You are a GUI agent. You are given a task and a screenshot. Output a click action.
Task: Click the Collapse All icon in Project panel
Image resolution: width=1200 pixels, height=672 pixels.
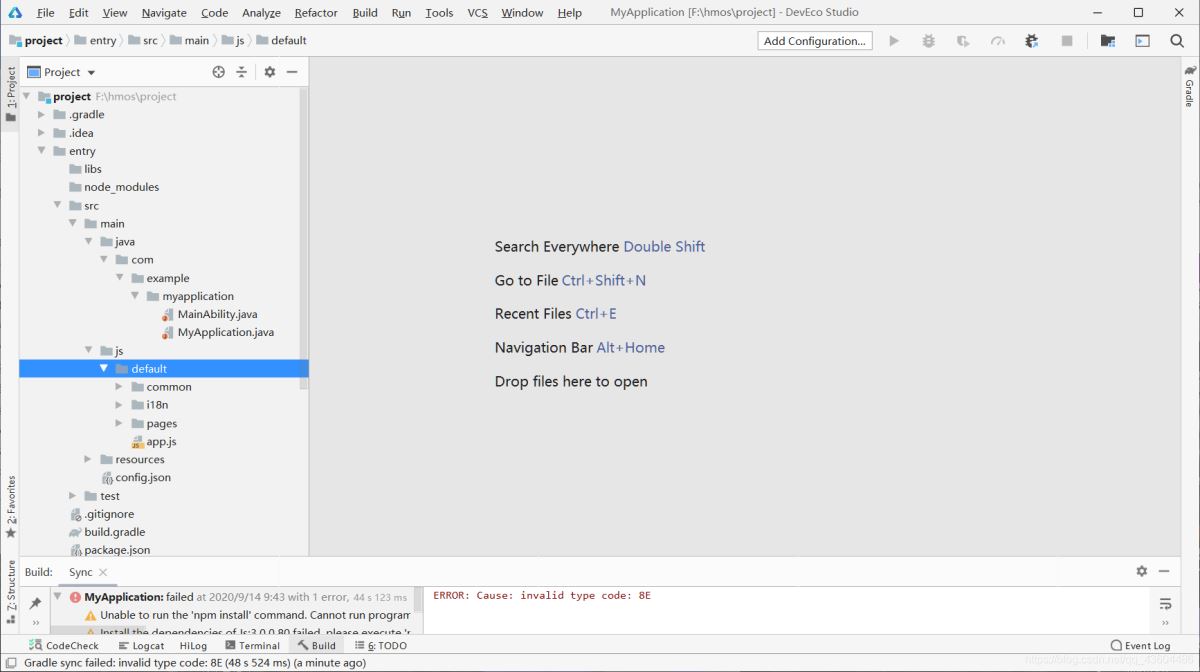241,72
